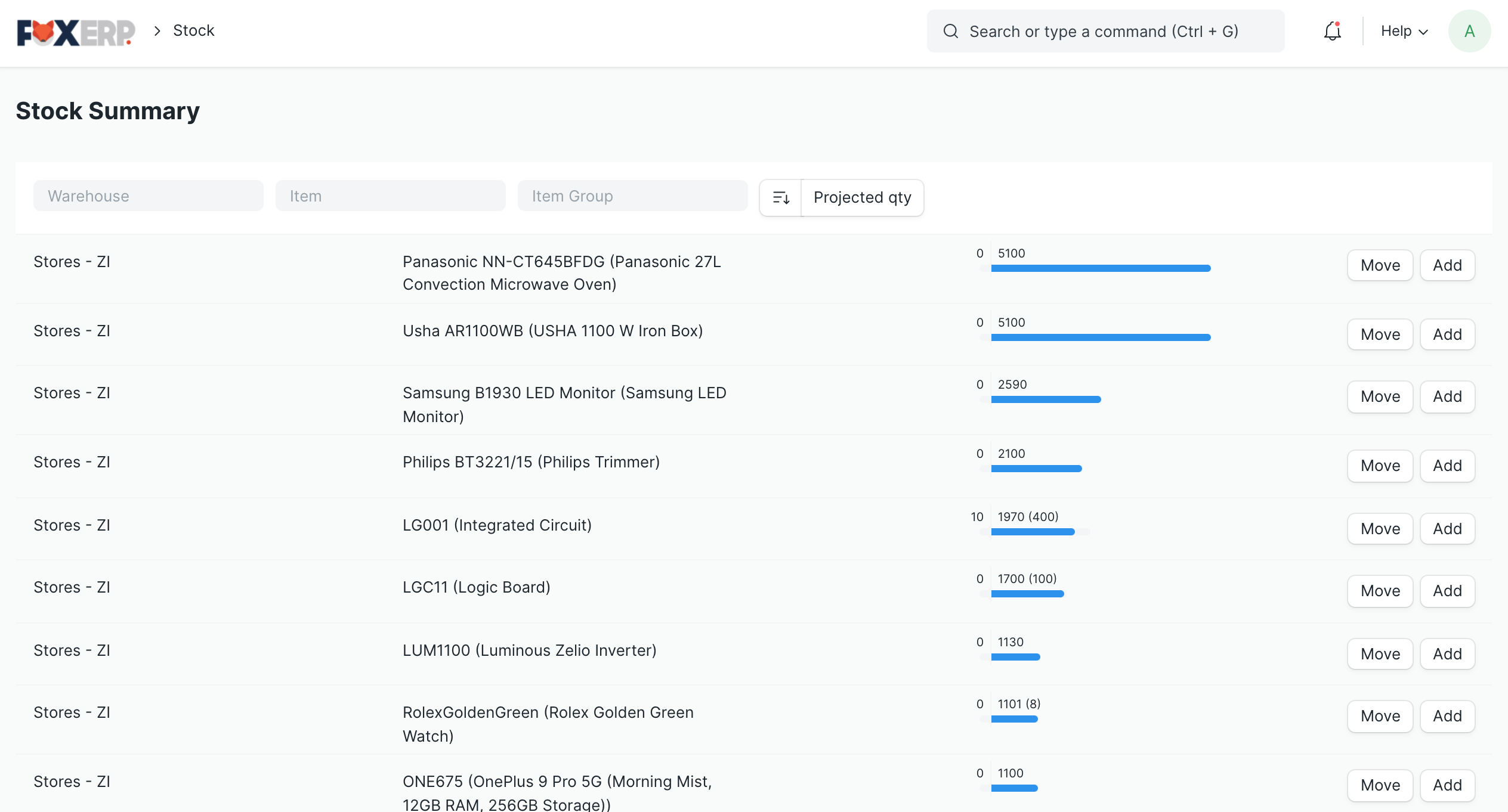
Task: Focus the Item filter field
Action: (x=391, y=196)
